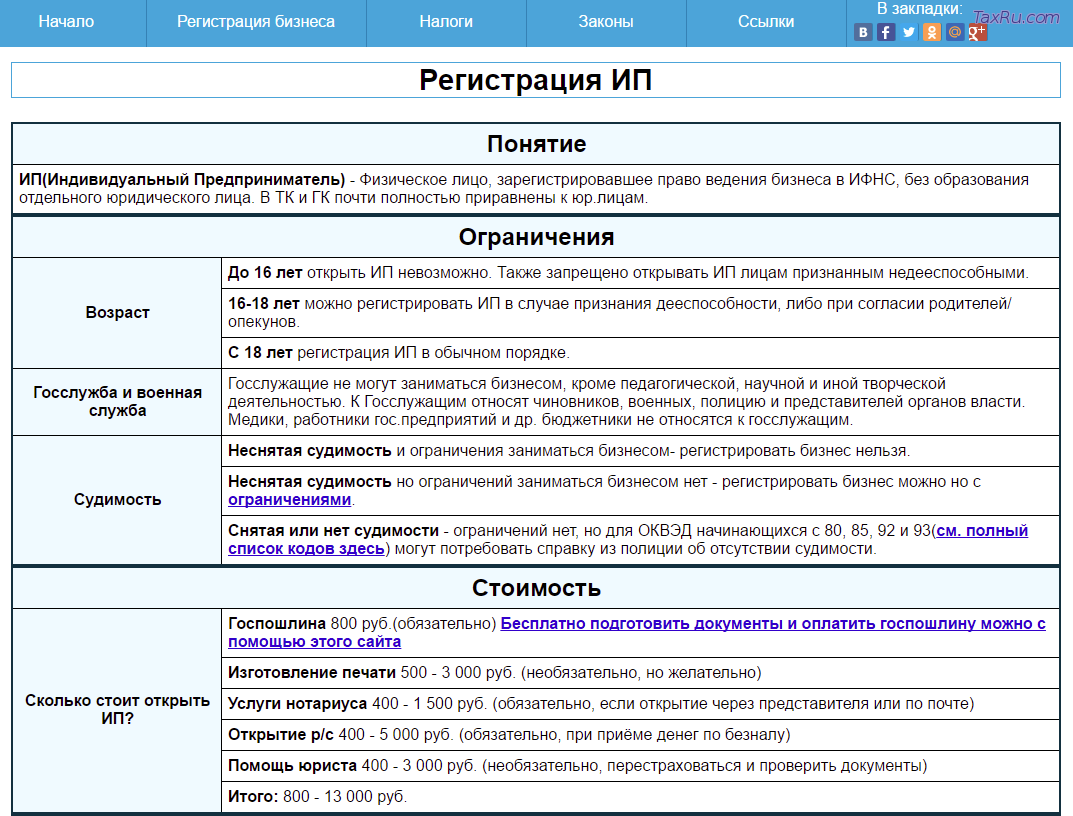Viewport: 1073px width, 816px height.
Task: Click the Регистрация ИП page heading
Action: pos(536,80)
